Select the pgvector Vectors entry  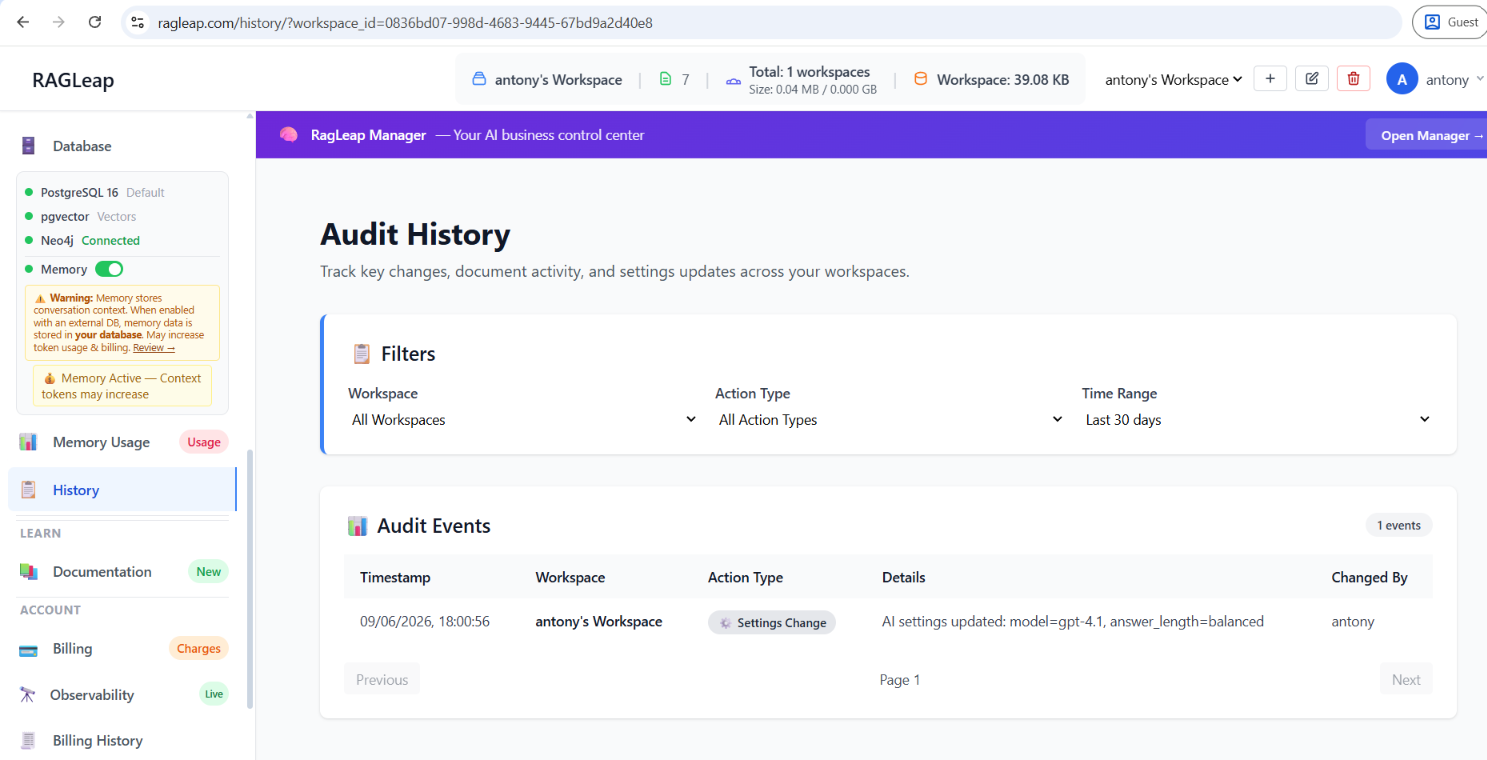(80, 216)
